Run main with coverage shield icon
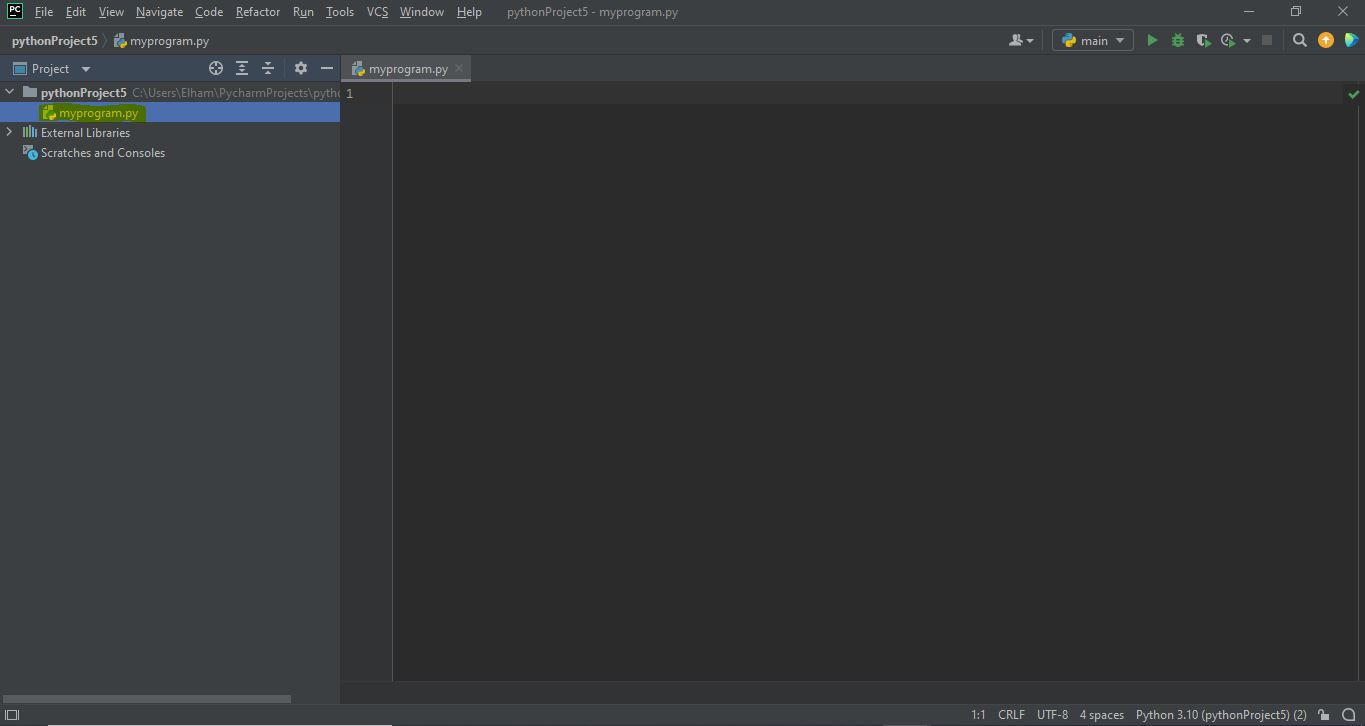1365x726 pixels. [x=1203, y=41]
